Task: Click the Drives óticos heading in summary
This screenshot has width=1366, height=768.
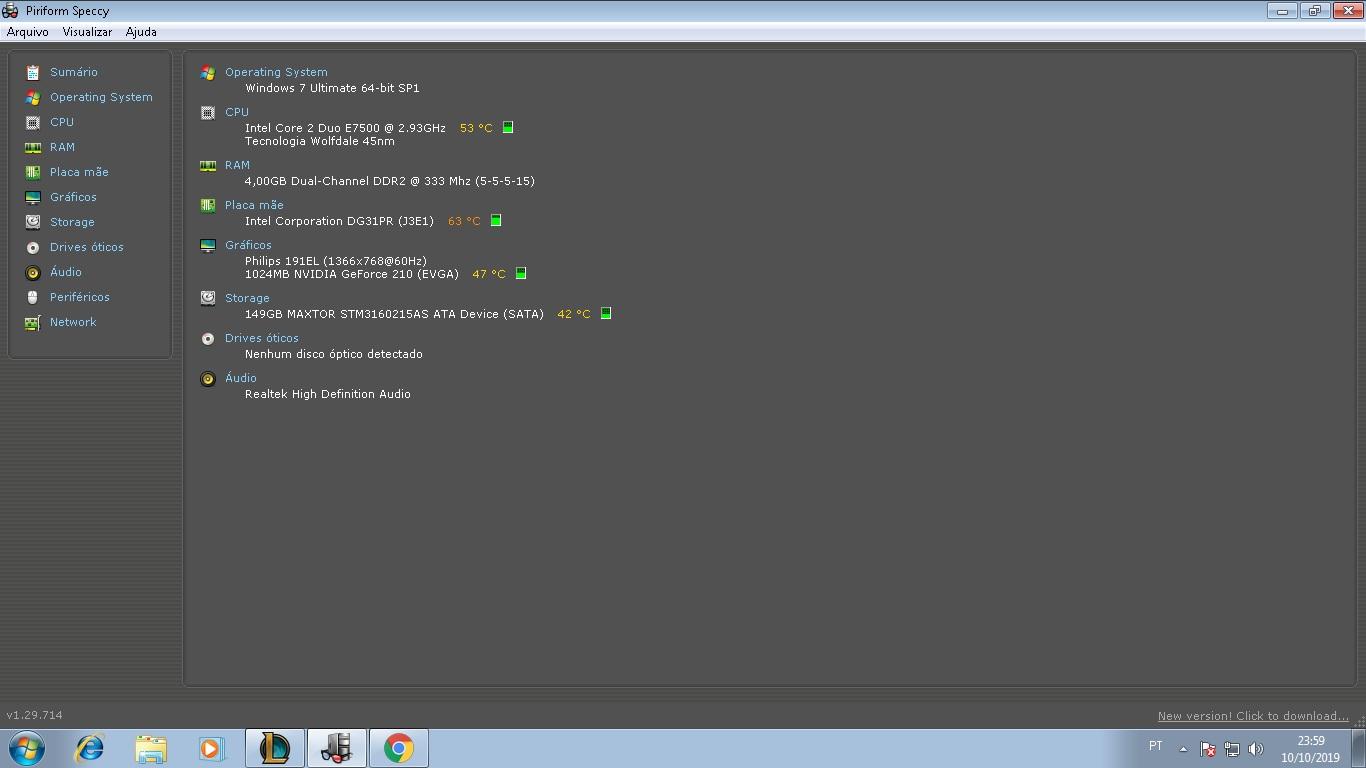Action: pyautogui.click(x=262, y=338)
